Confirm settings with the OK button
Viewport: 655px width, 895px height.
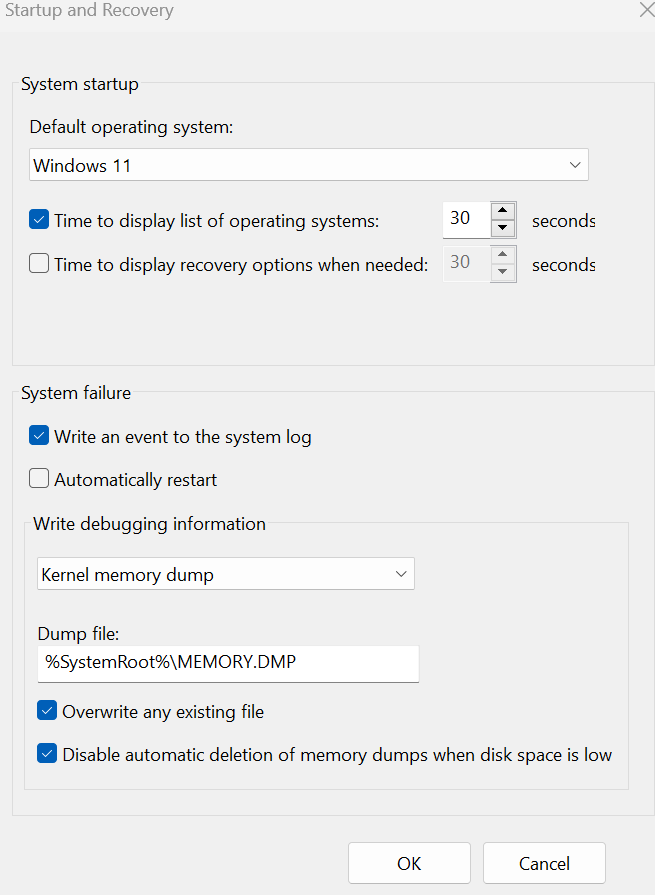point(409,863)
